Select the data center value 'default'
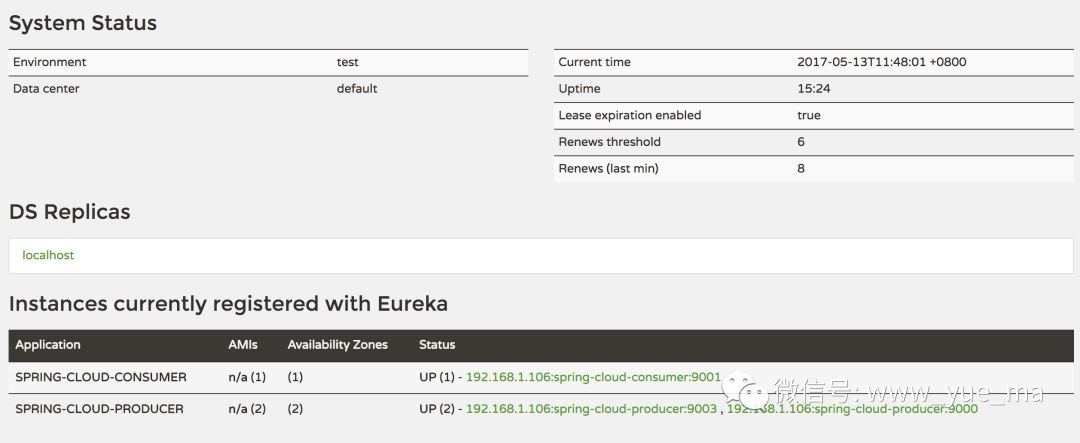Image resolution: width=1080 pixels, height=443 pixels. [357, 88]
